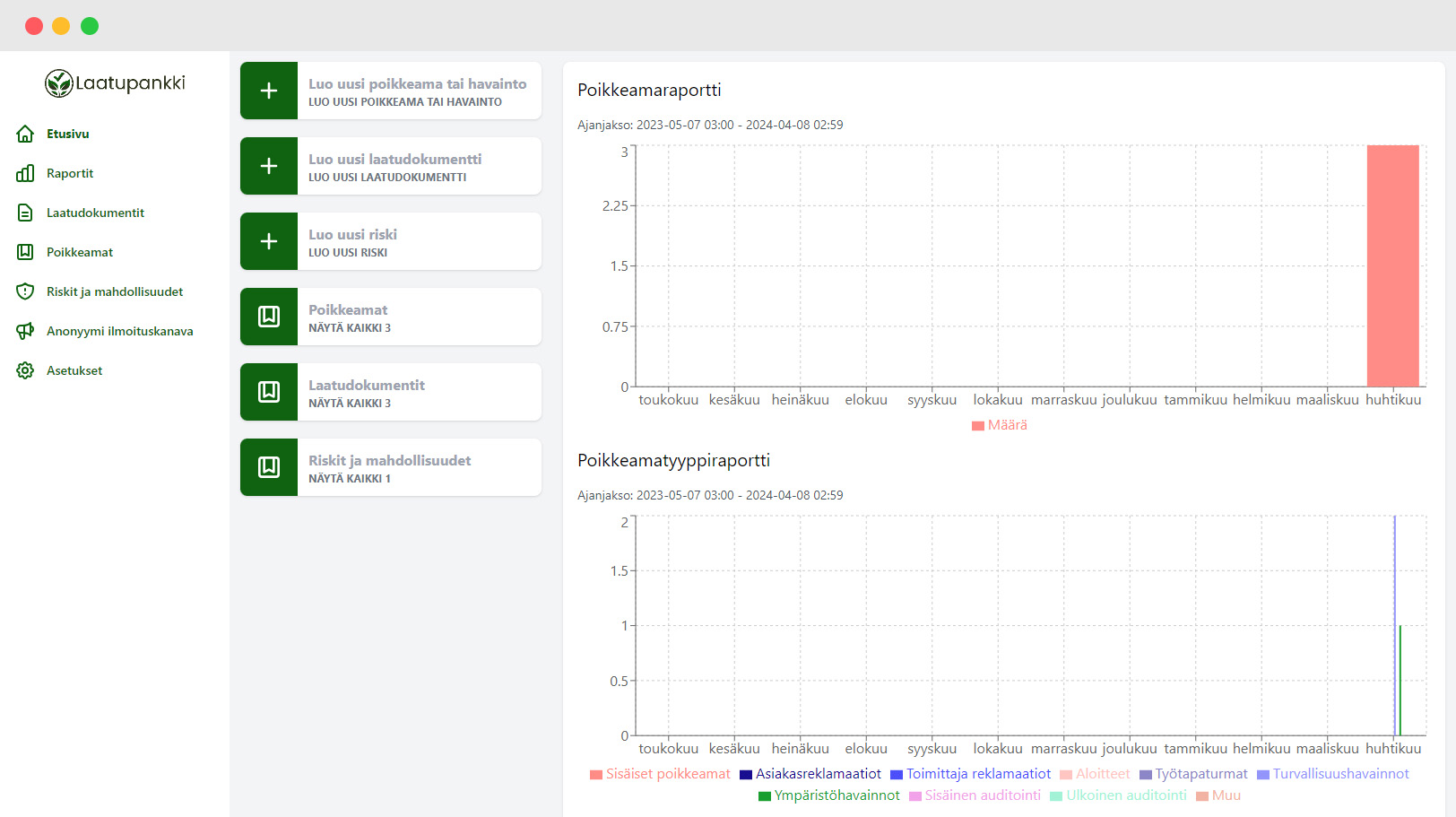The image size is (1456, 817).
Task: Click the home icon beside Etusivu
Action: [x=25, y=134]
